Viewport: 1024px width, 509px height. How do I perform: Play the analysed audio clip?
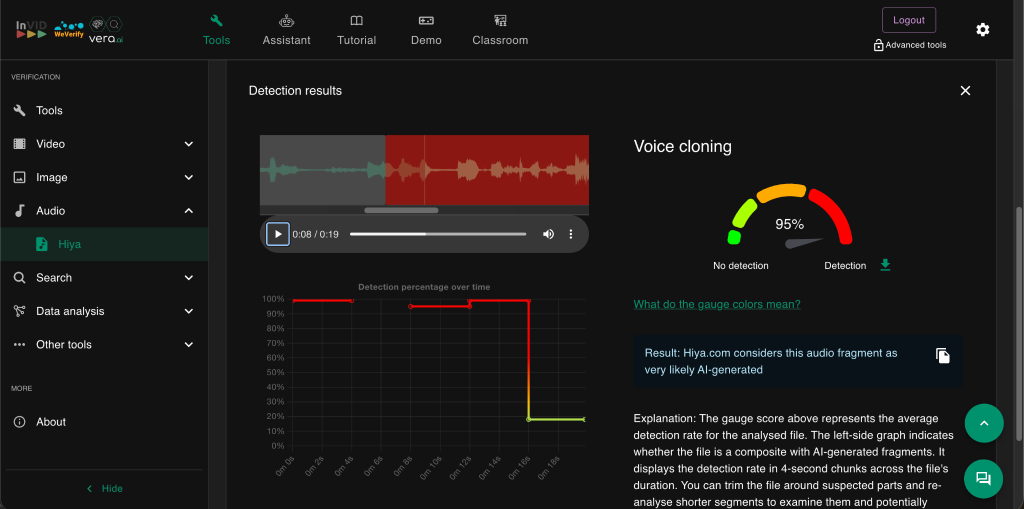point(278,234)
